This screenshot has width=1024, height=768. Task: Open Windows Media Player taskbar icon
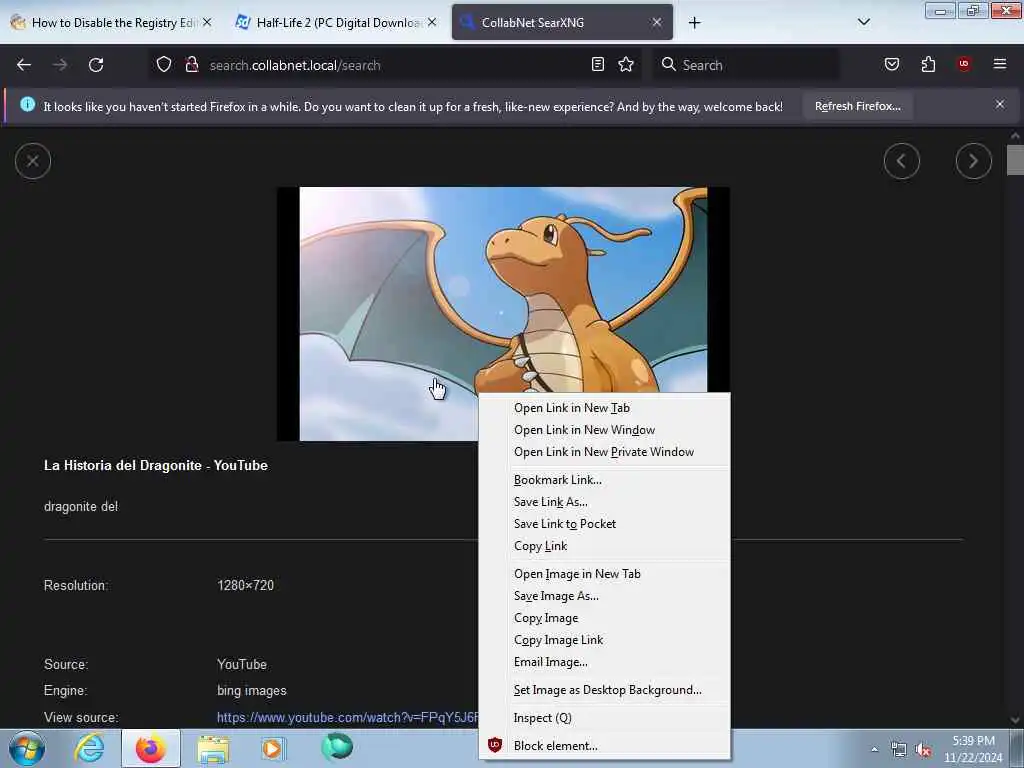click(273, 748)
